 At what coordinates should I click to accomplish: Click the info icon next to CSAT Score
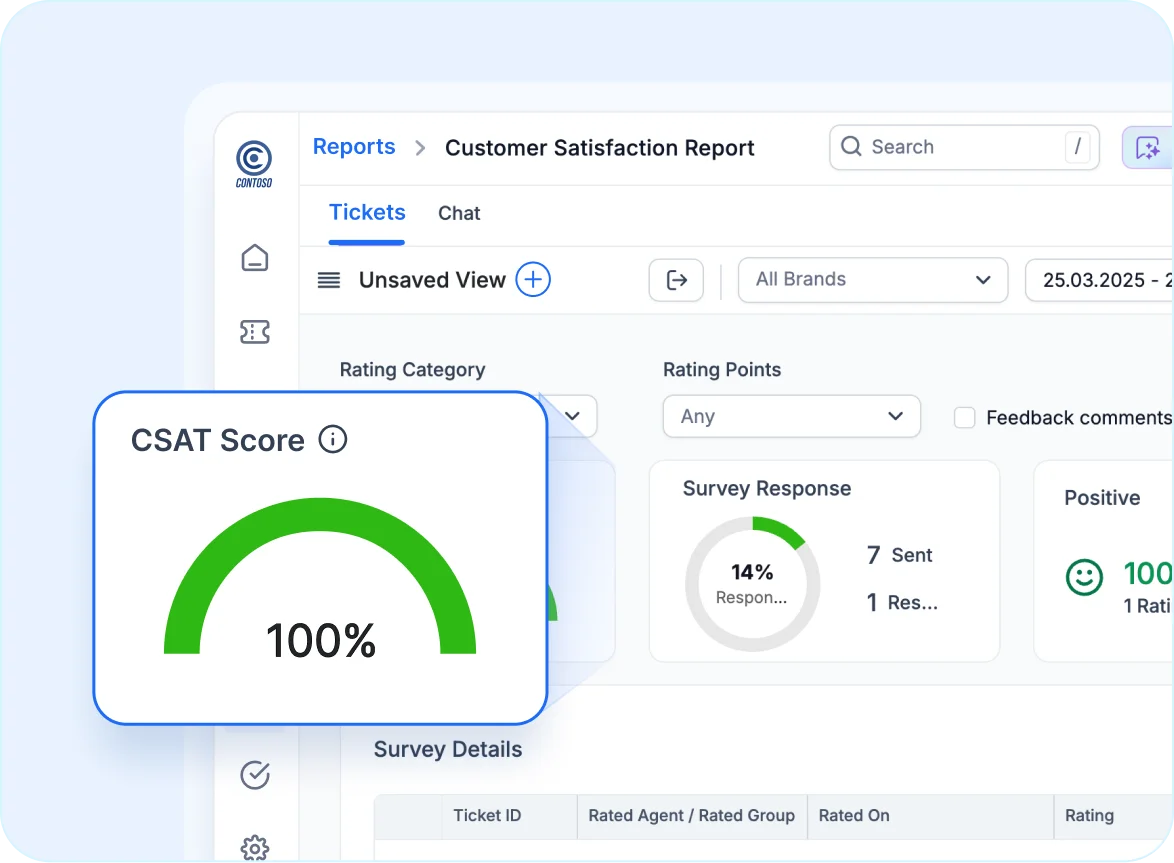(333, 440)
